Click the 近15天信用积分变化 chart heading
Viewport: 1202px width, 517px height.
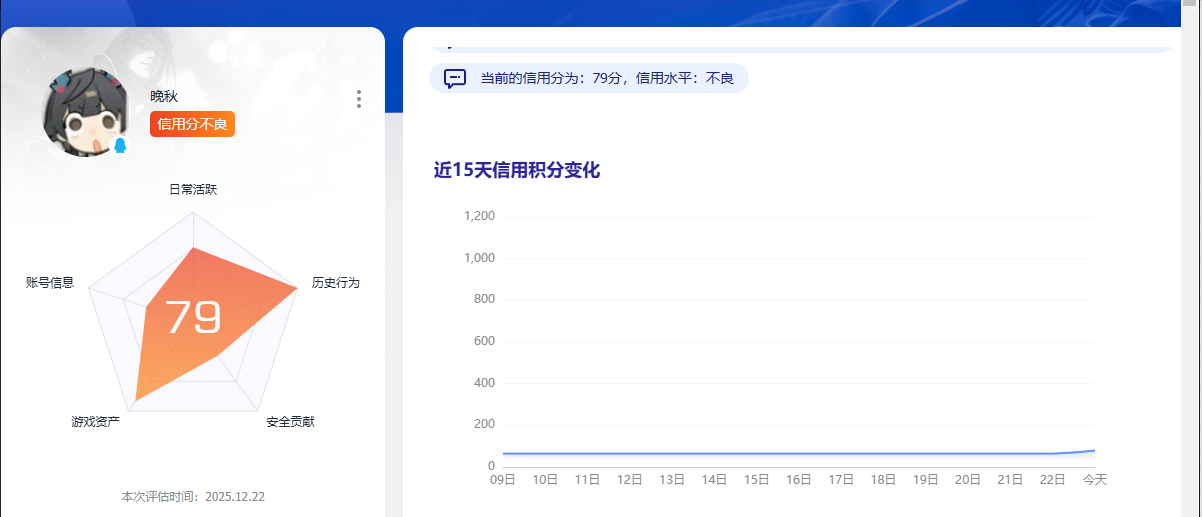click(x=516, y=170)
